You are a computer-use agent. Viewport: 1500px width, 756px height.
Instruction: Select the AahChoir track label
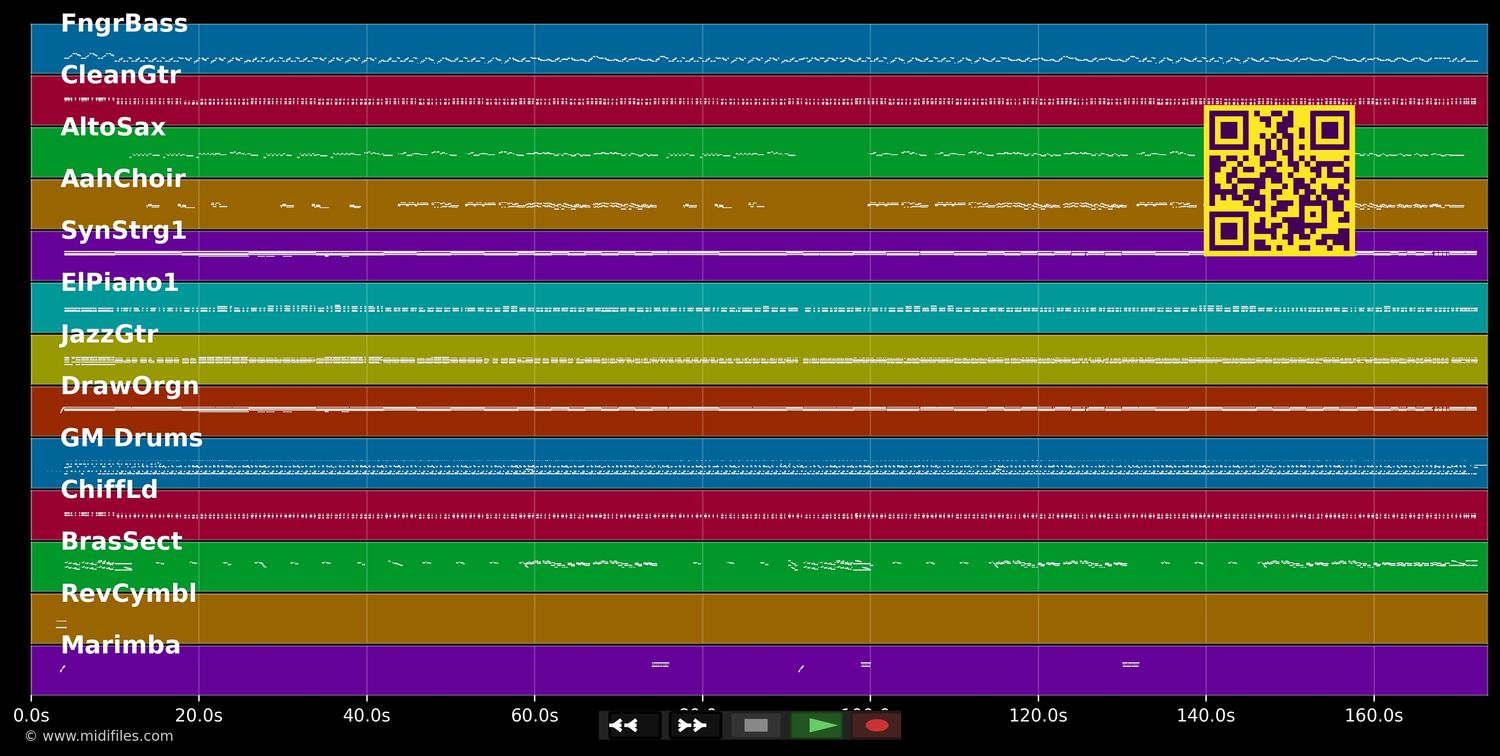[123, 180]
